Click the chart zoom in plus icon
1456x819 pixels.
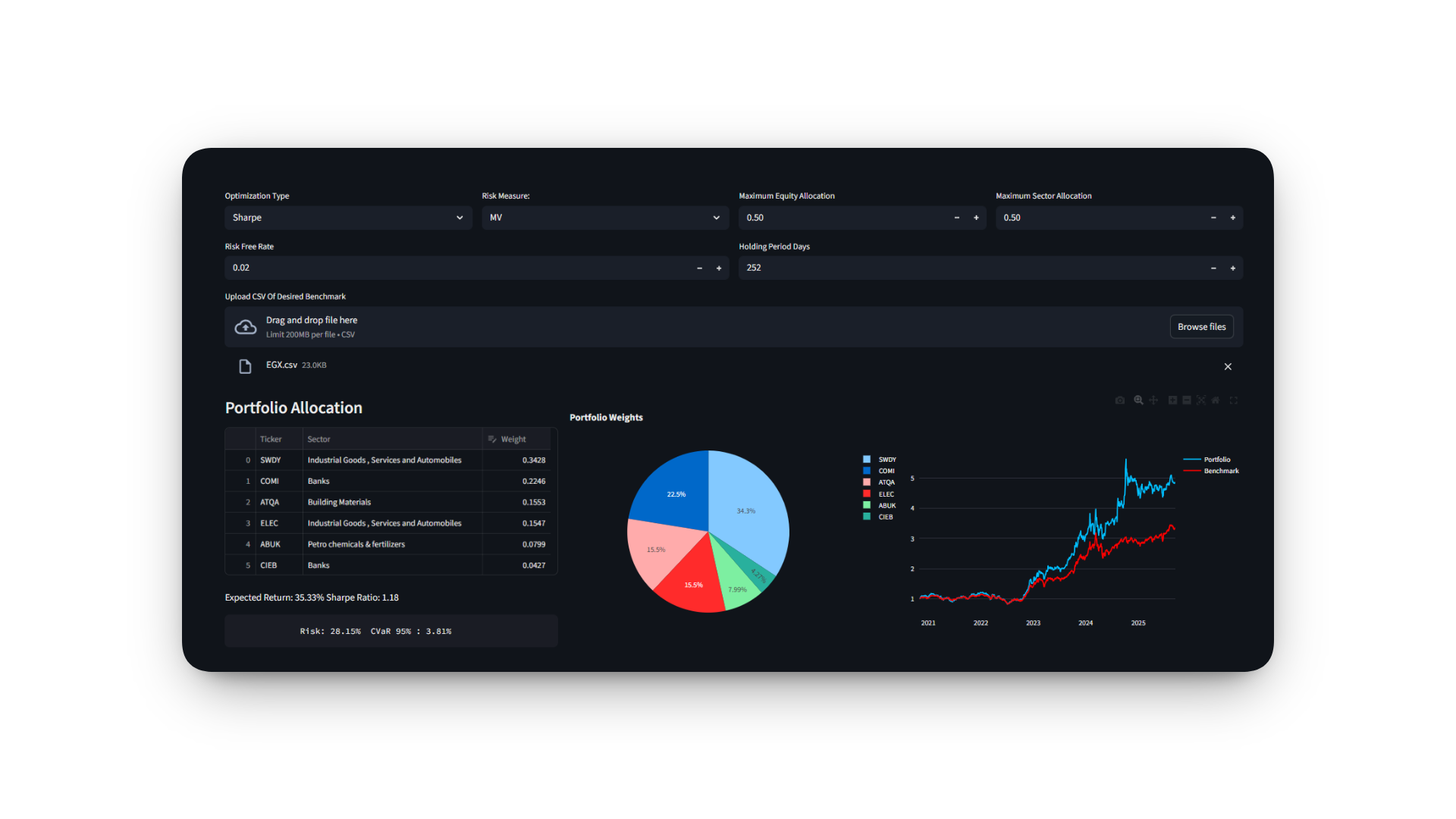click(x=1172, y=400)
